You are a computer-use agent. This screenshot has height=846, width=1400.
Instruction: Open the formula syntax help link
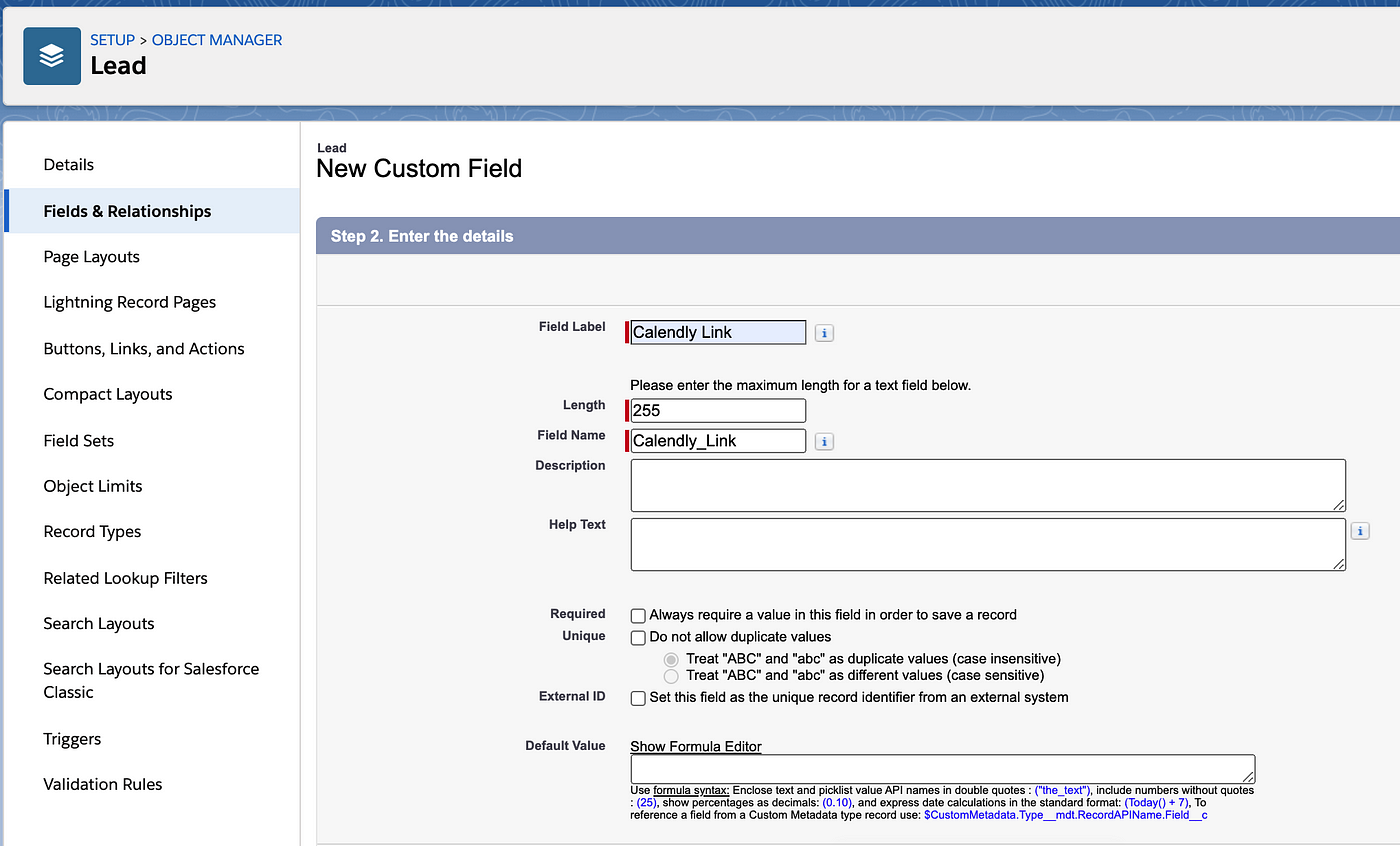(x=691, y=790)
